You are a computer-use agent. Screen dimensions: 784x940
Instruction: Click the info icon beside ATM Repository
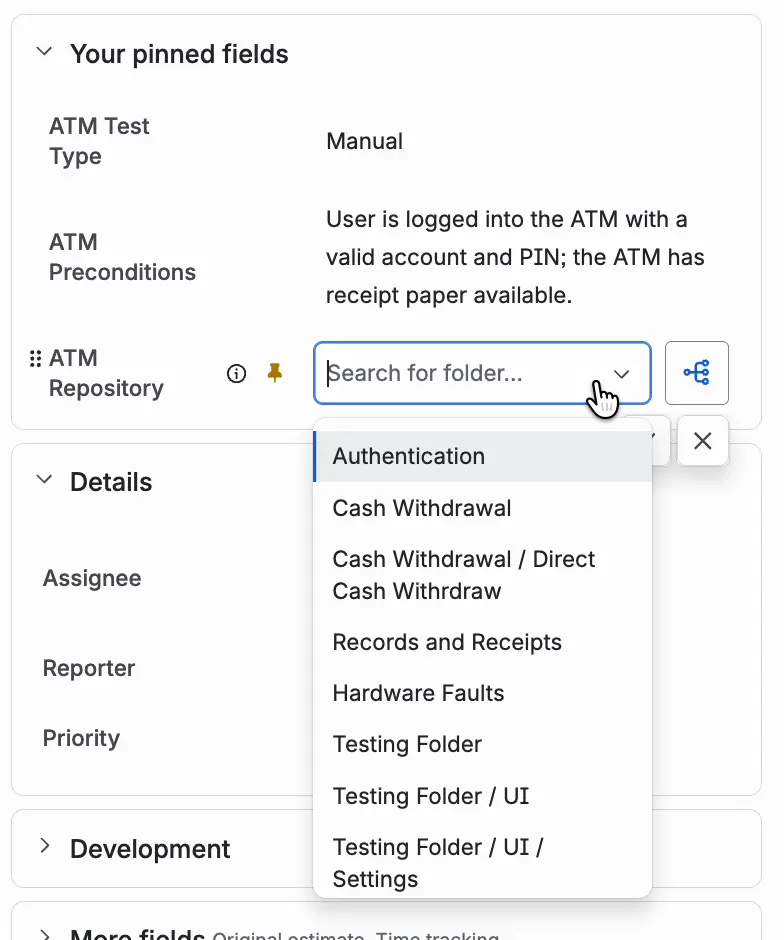pos(236,373)
